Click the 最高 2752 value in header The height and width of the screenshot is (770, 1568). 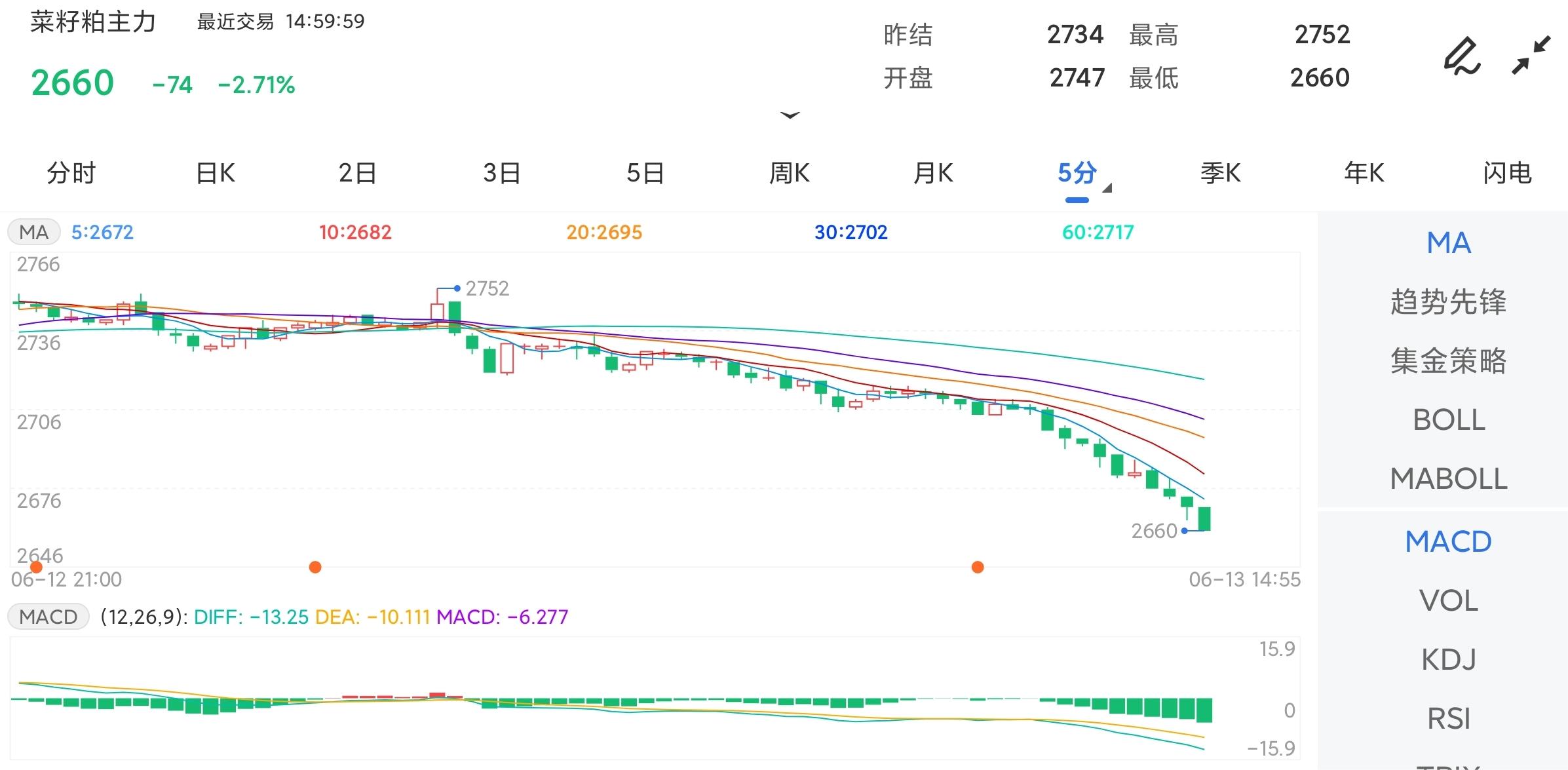pos(1322,34)
